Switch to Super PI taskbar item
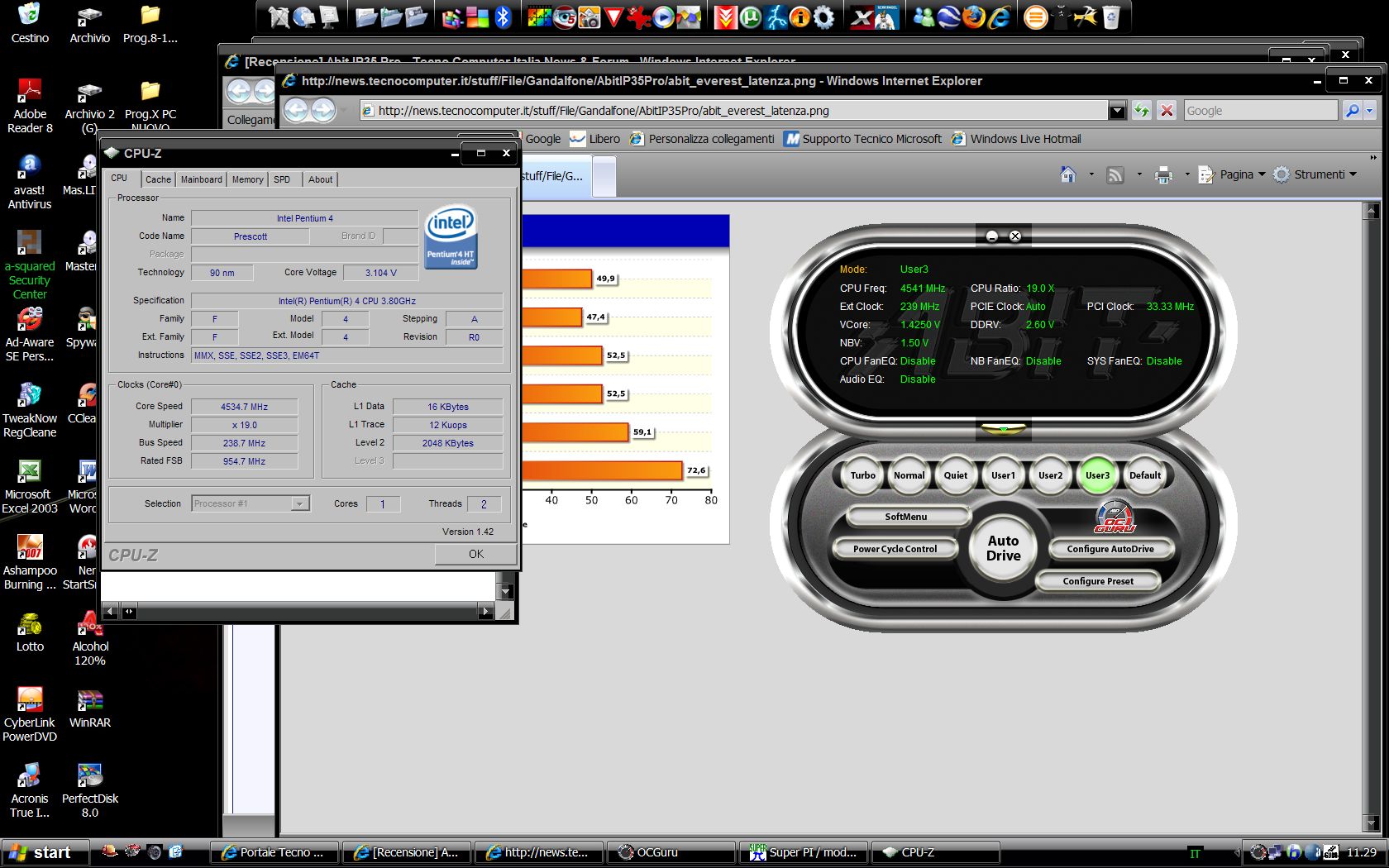1389x868 pixels. pos(804,852)
